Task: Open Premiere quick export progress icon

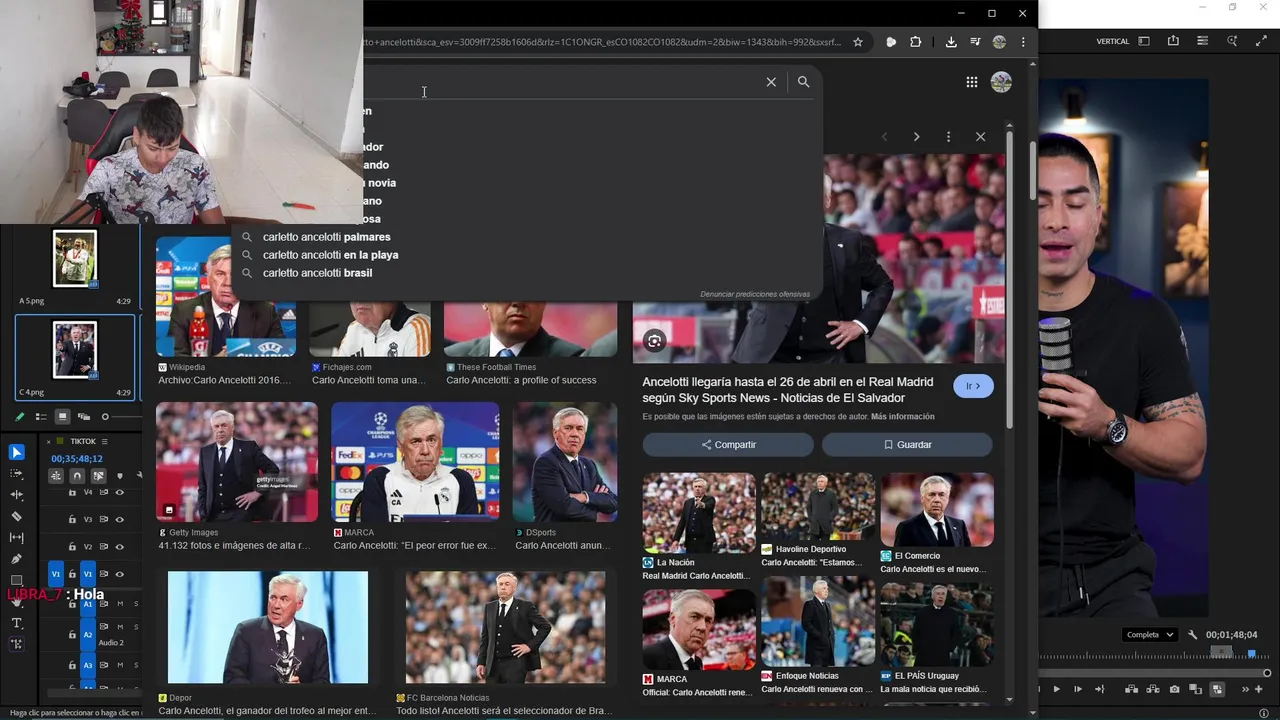Action: (x=1202, y=41)
